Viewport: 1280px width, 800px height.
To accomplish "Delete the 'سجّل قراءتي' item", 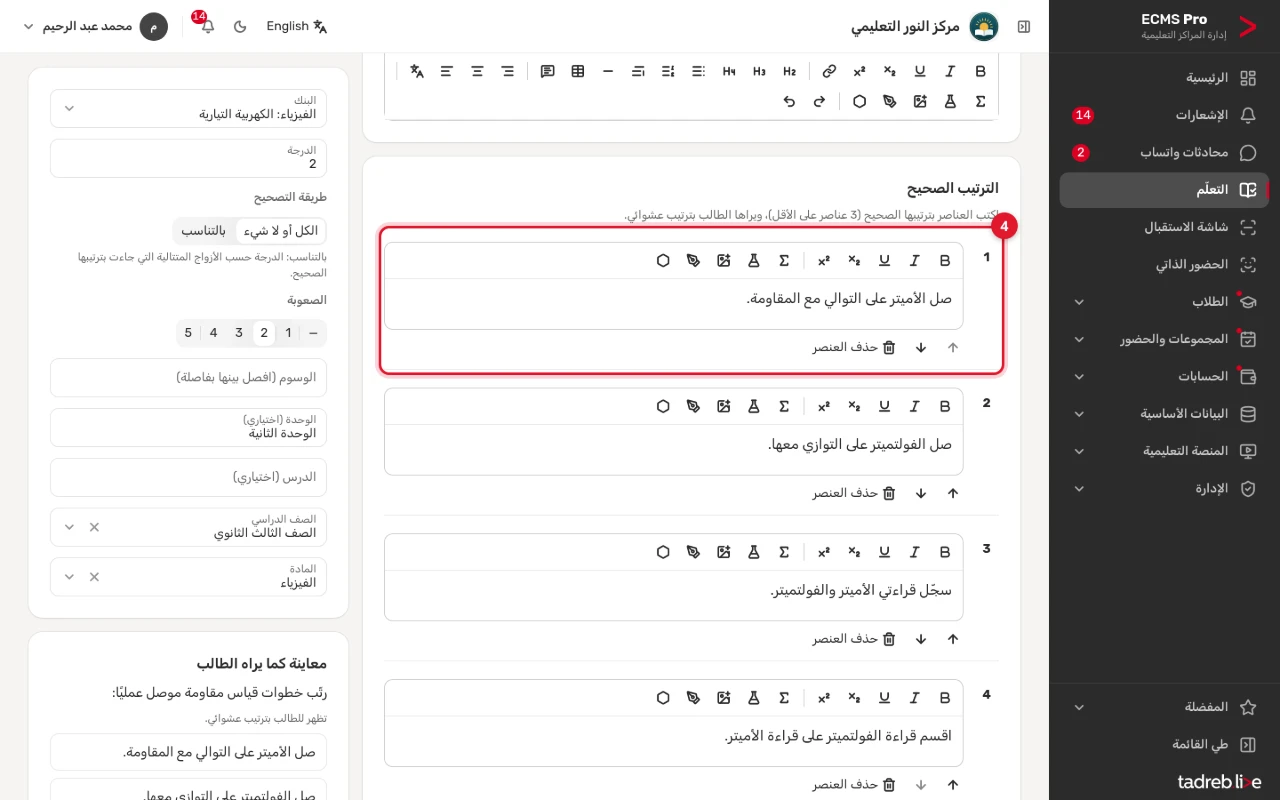I will (854, 639).
